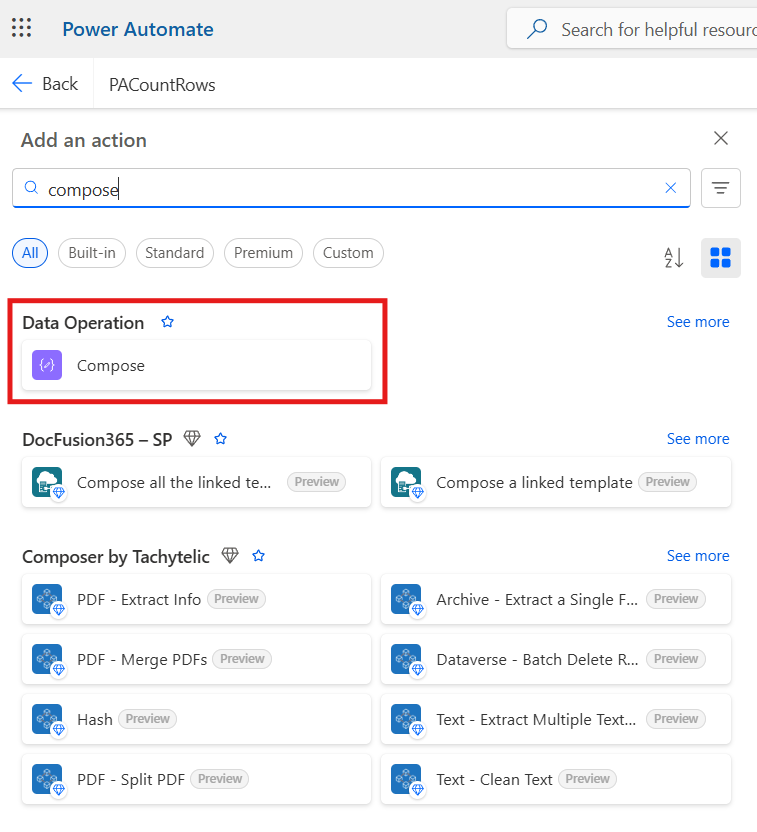Close the Add an action panel

(x=720, y=138)
